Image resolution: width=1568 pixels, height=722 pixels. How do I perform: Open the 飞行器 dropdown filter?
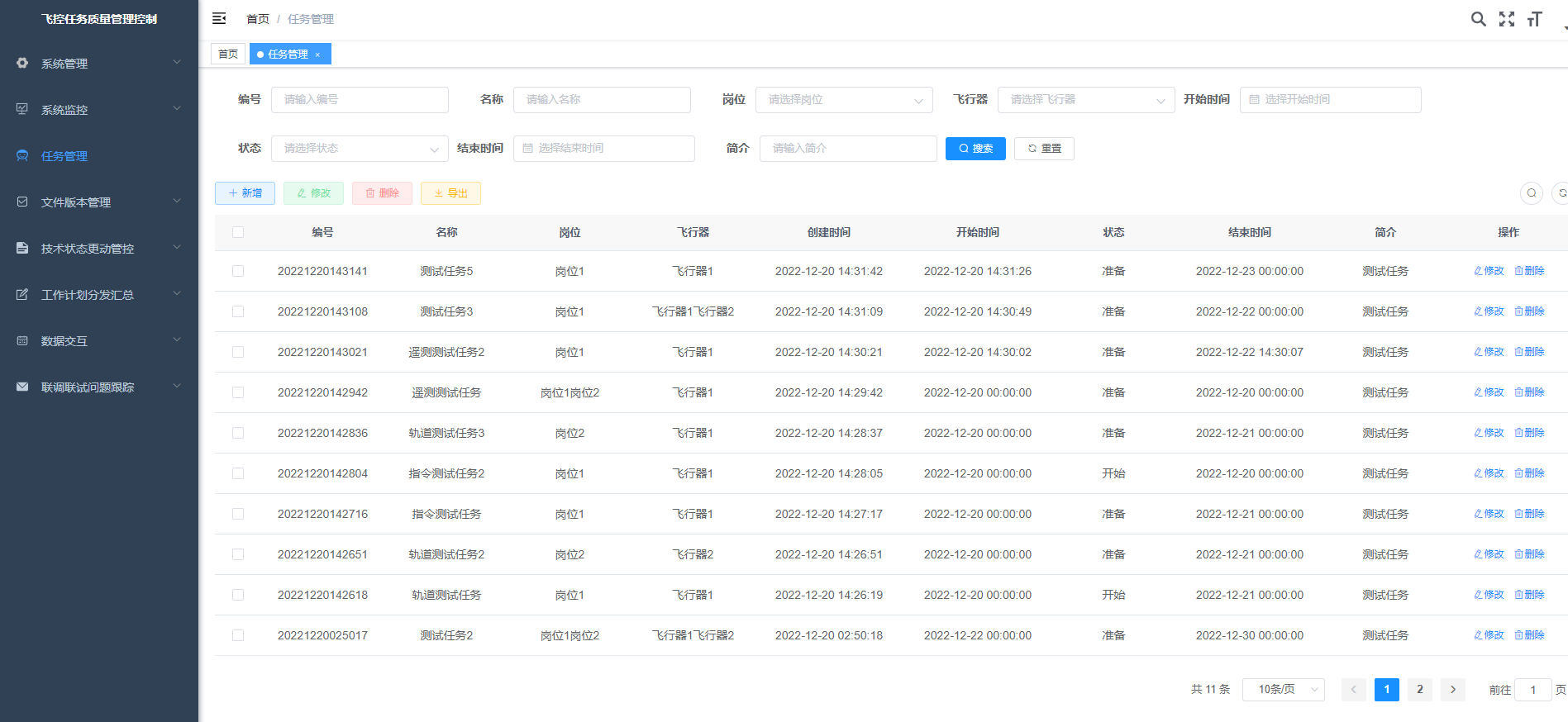[x=1086, y=100]
